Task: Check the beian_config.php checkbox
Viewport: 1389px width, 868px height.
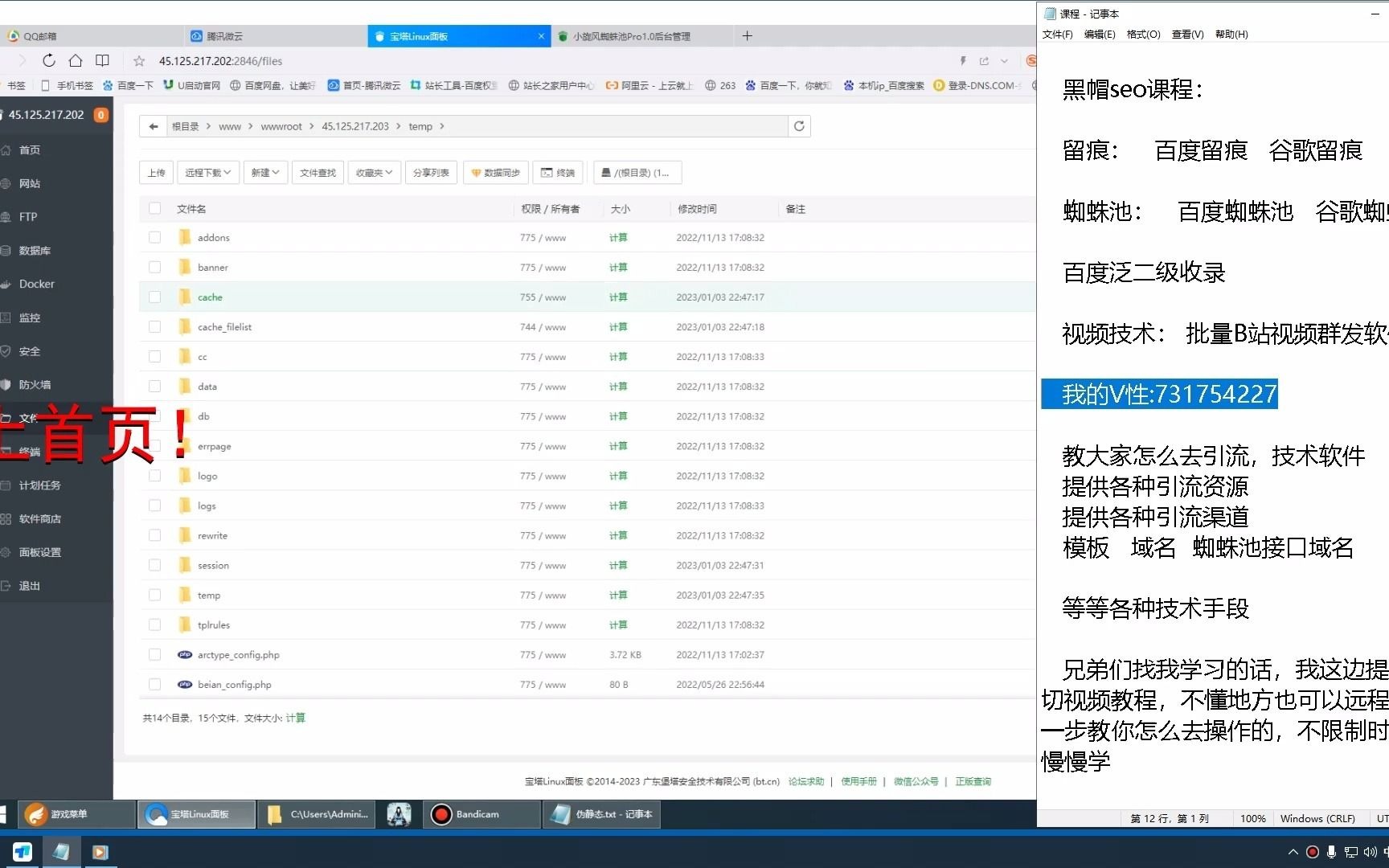Action: click(154, 684)
